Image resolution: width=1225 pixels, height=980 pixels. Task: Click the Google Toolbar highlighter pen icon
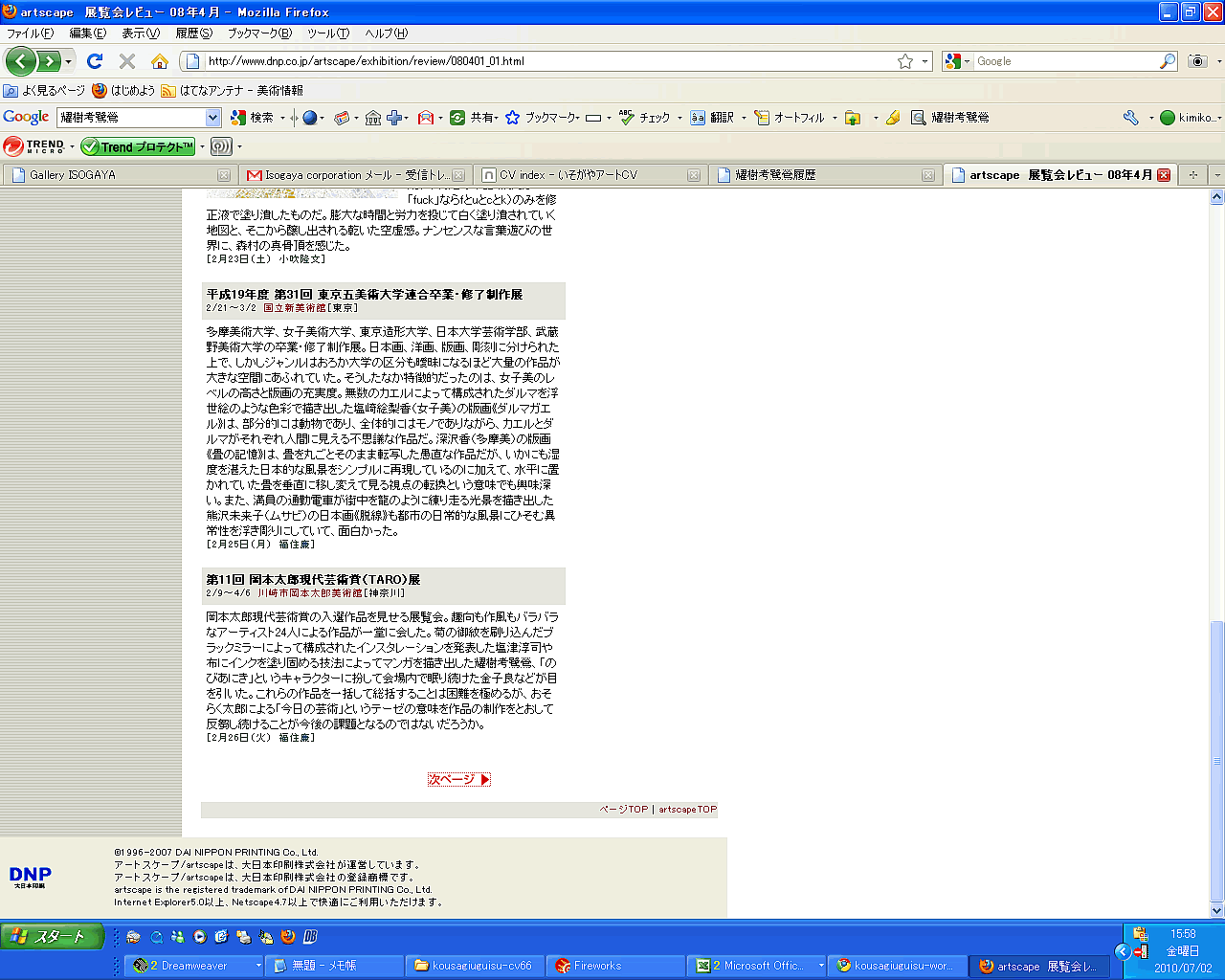tap(892, 118)
